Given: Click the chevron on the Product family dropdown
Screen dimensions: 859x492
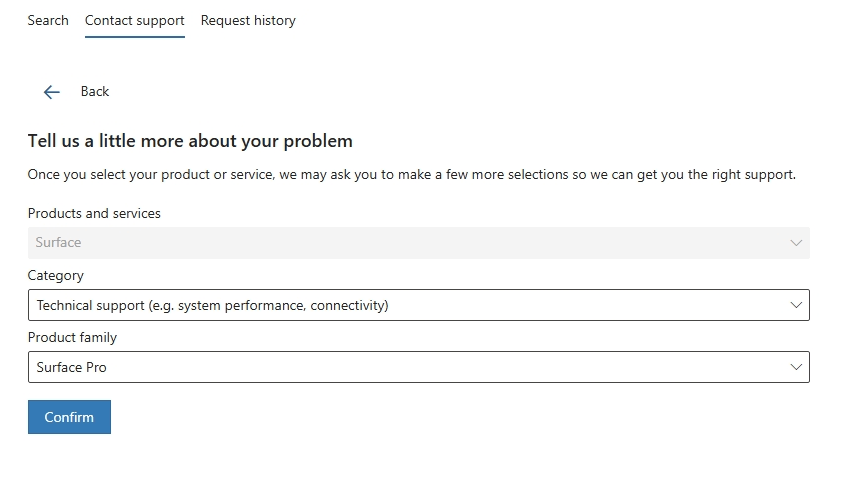Looking at the screenshot, I should [796, 367].
